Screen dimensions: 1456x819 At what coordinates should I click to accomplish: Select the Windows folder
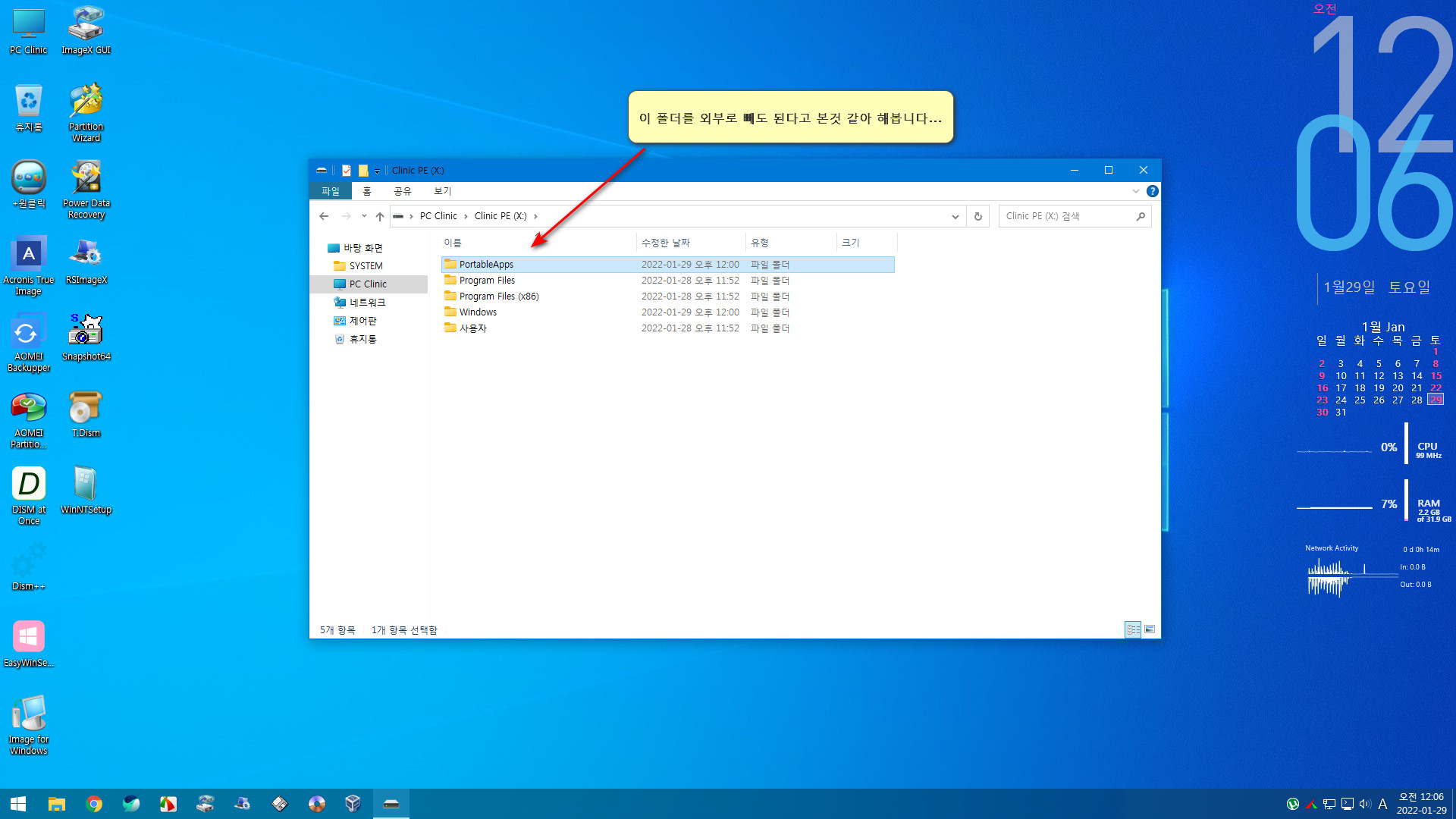(667, 312)
